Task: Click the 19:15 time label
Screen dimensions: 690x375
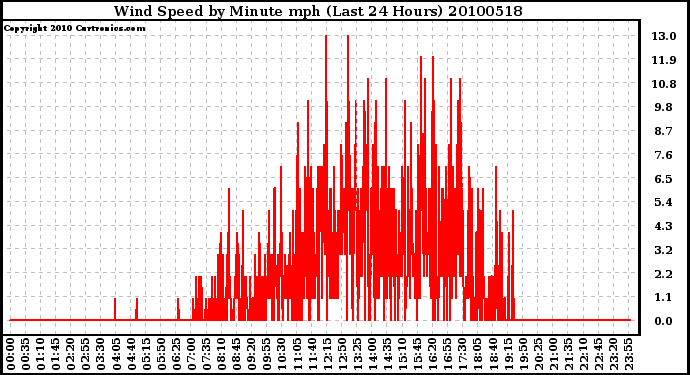Action: tap(507, 355)
